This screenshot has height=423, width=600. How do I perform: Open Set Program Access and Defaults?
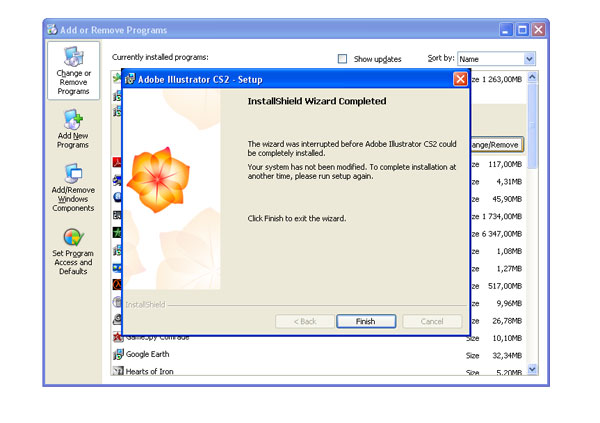click(x=73, y=252)
